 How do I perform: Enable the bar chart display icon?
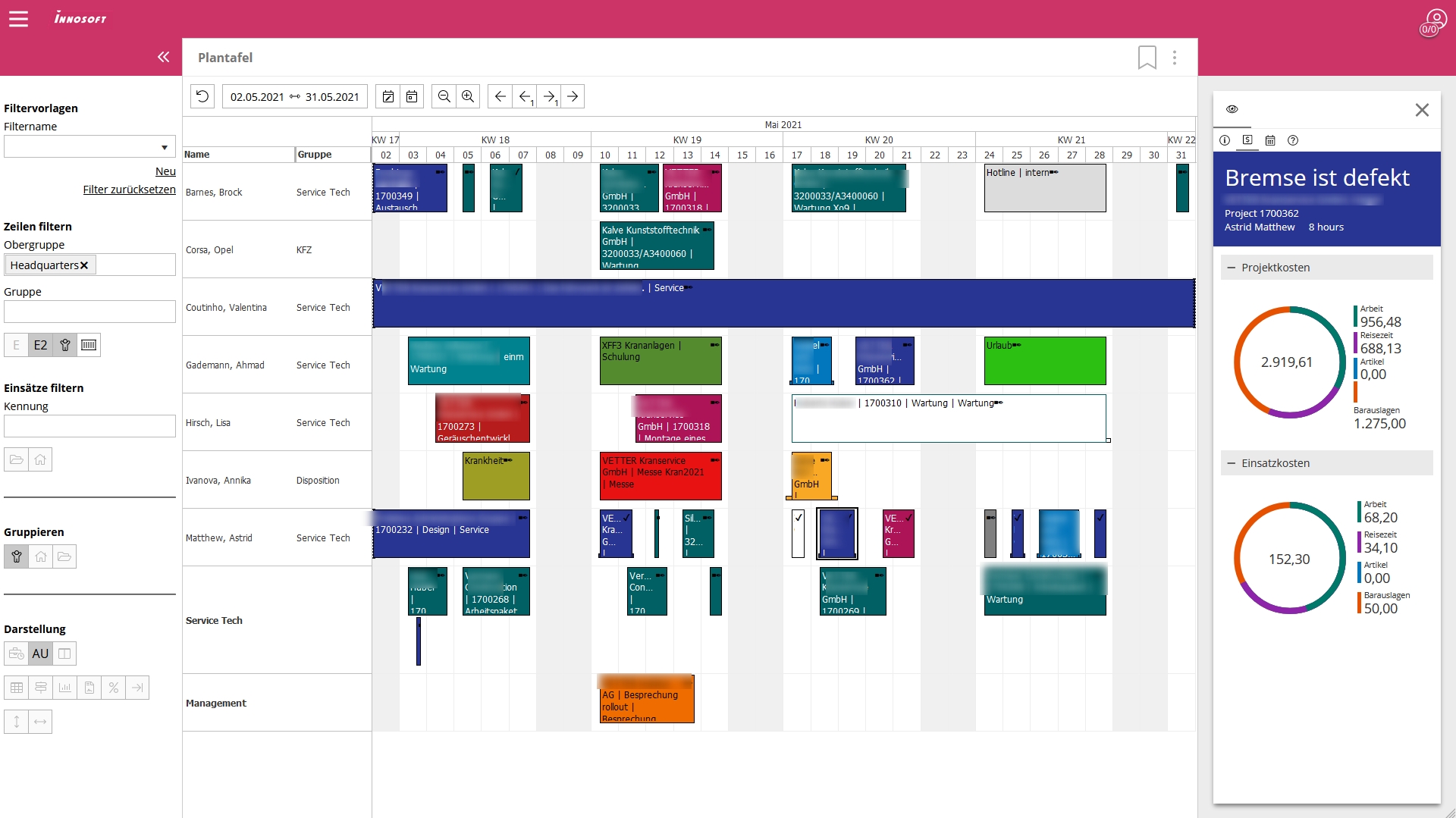point(64,688)
